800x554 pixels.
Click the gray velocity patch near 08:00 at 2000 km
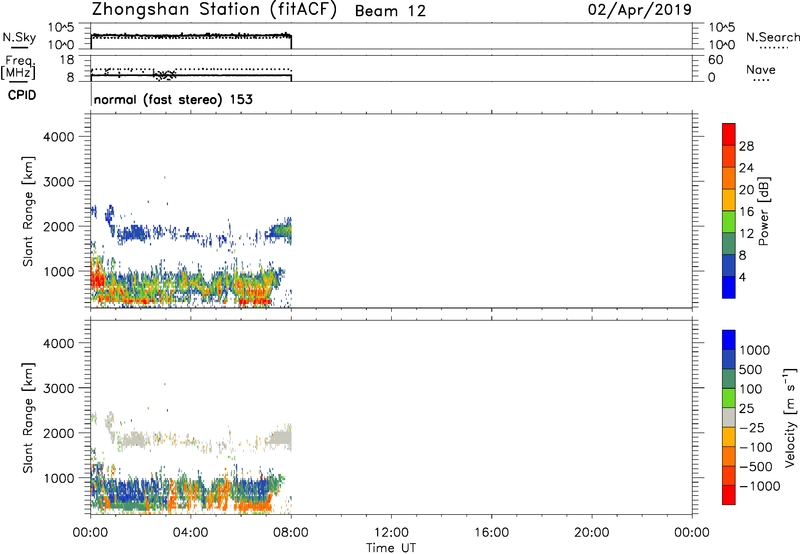(281, 438)
